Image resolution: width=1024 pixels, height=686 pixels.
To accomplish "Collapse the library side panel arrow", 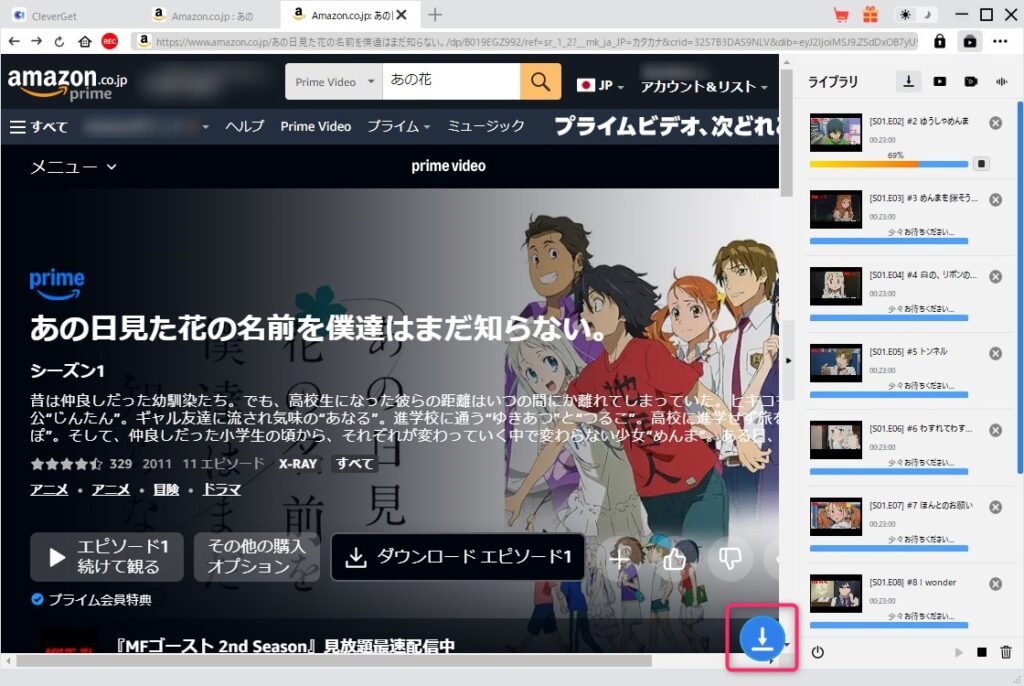I will coord(789,360).
